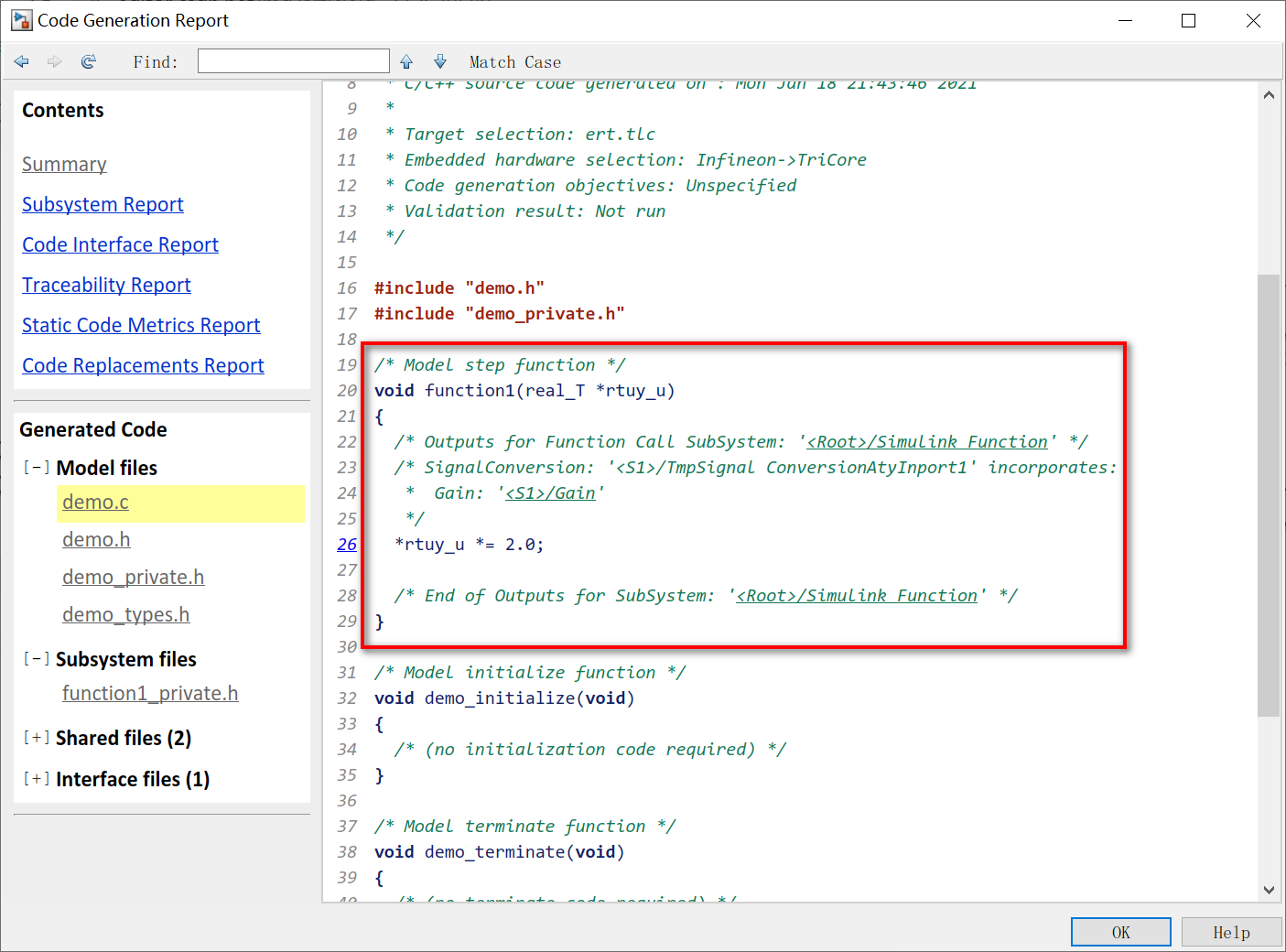
Task: Click the forward navigation arrow
Action: [x=55, y=61]
